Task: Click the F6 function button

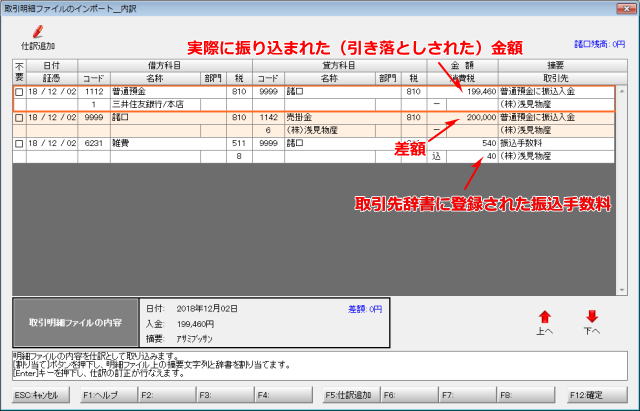Action: pos(409,395)
